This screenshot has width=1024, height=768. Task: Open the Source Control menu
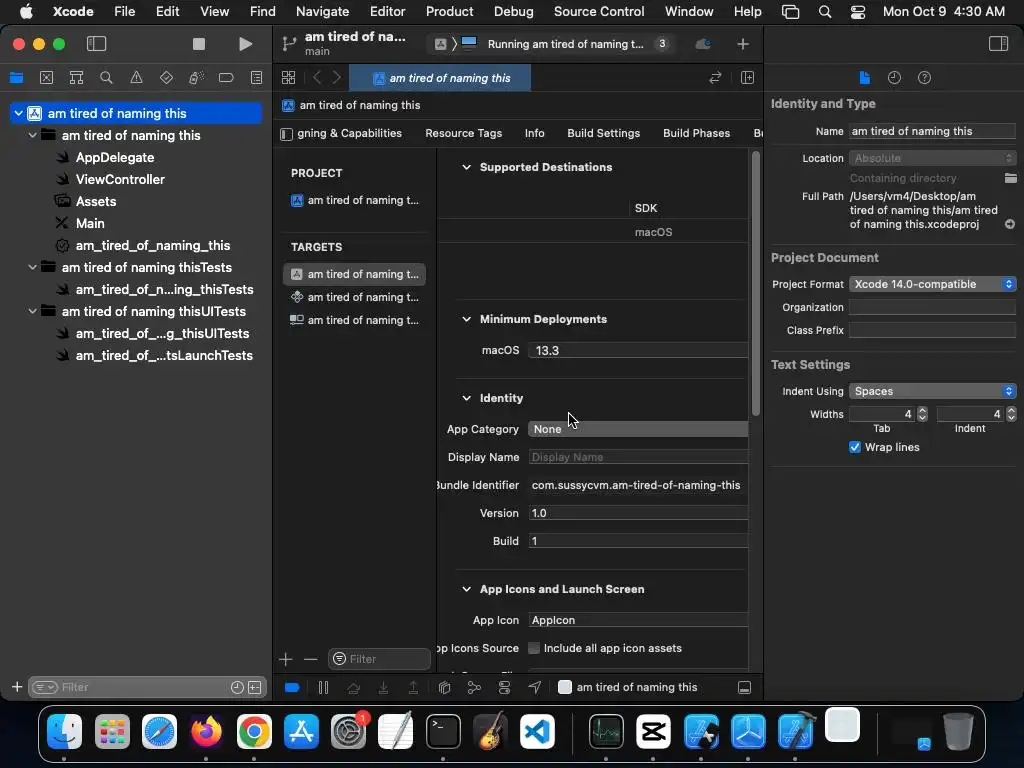tap(599, 11)
